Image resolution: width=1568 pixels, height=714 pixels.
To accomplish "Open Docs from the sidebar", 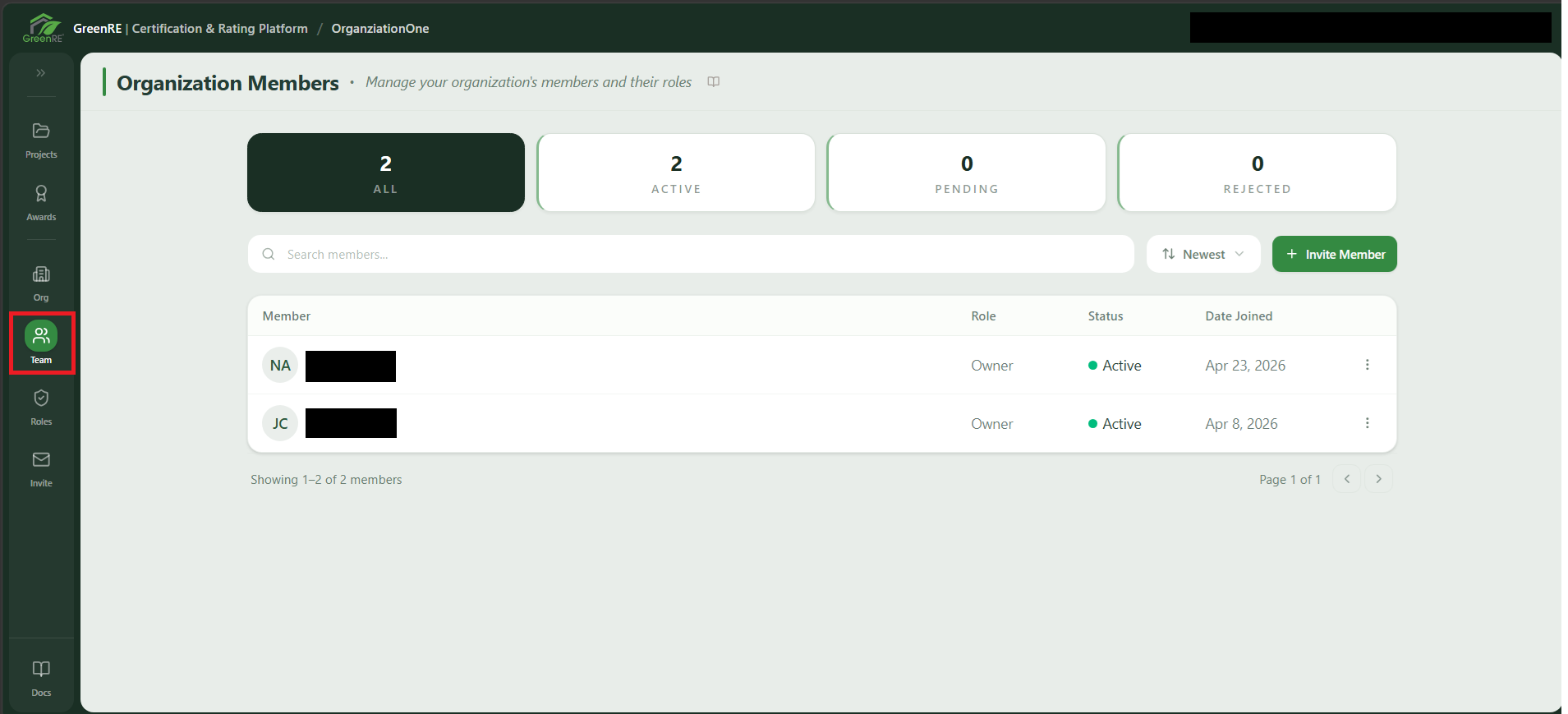I will [x=41, y=679].
